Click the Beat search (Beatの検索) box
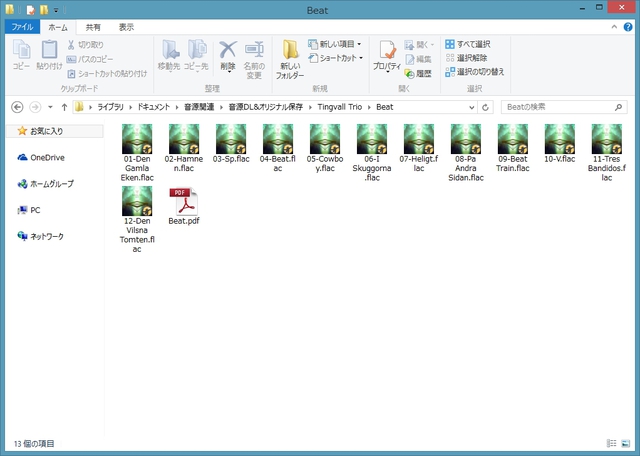640x456 pixels. (x=555, y=106)
